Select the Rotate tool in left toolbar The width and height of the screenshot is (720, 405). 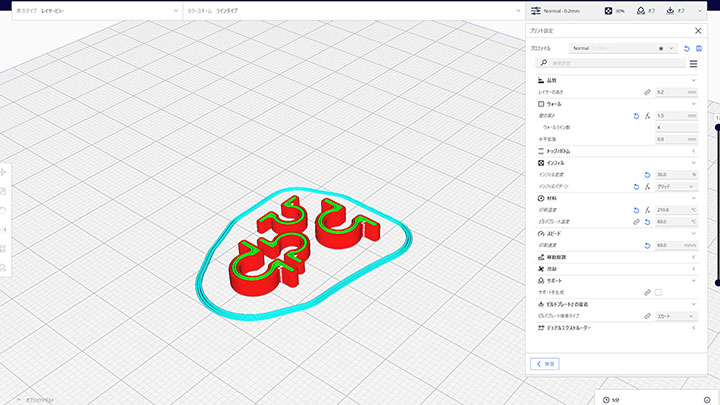pyautogui.click(x=3, y=210)
